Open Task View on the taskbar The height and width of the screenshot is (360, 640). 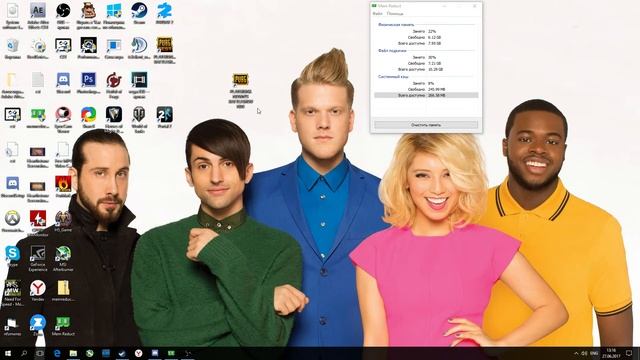coord(40,353)
